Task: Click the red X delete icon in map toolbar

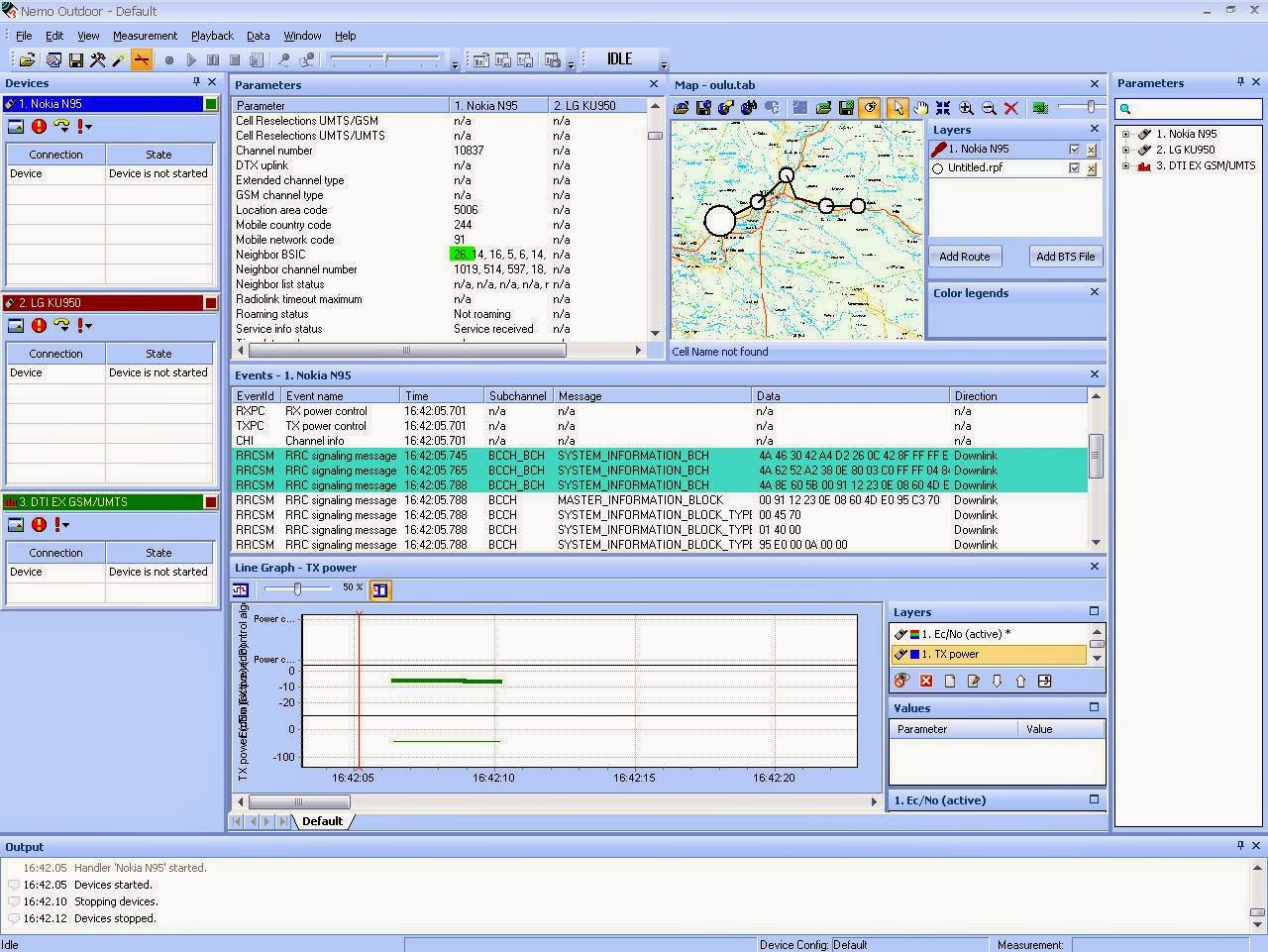Action: tap(1011, 109)
